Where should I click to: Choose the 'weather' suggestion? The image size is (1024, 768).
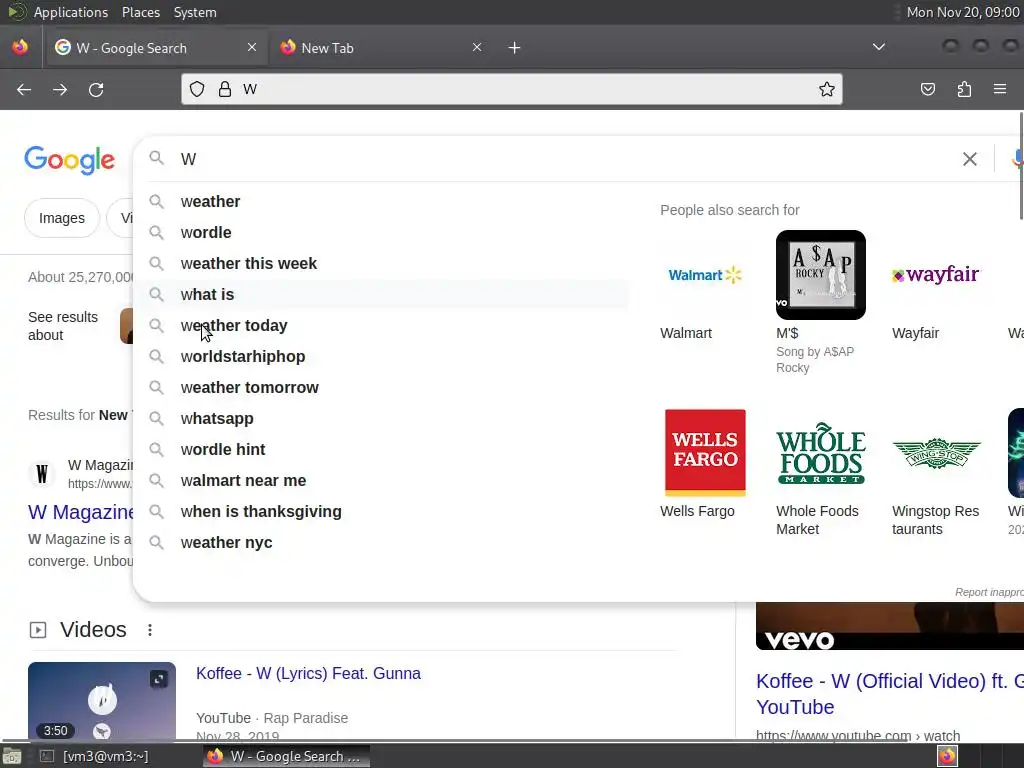click(x=381, y=202)
